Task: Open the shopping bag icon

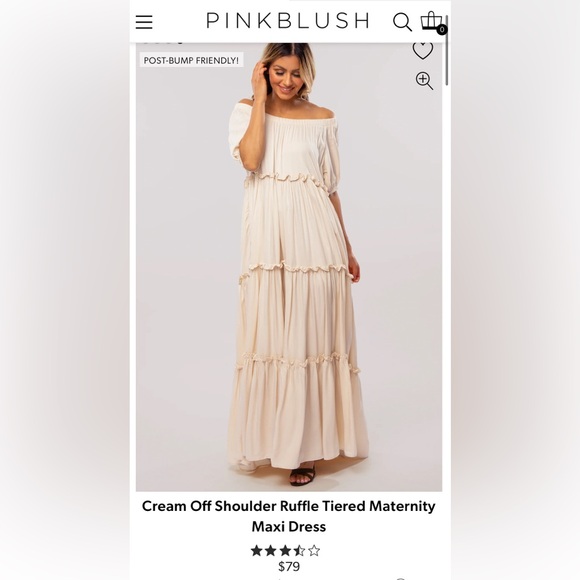Action: (x=431, y=20)
